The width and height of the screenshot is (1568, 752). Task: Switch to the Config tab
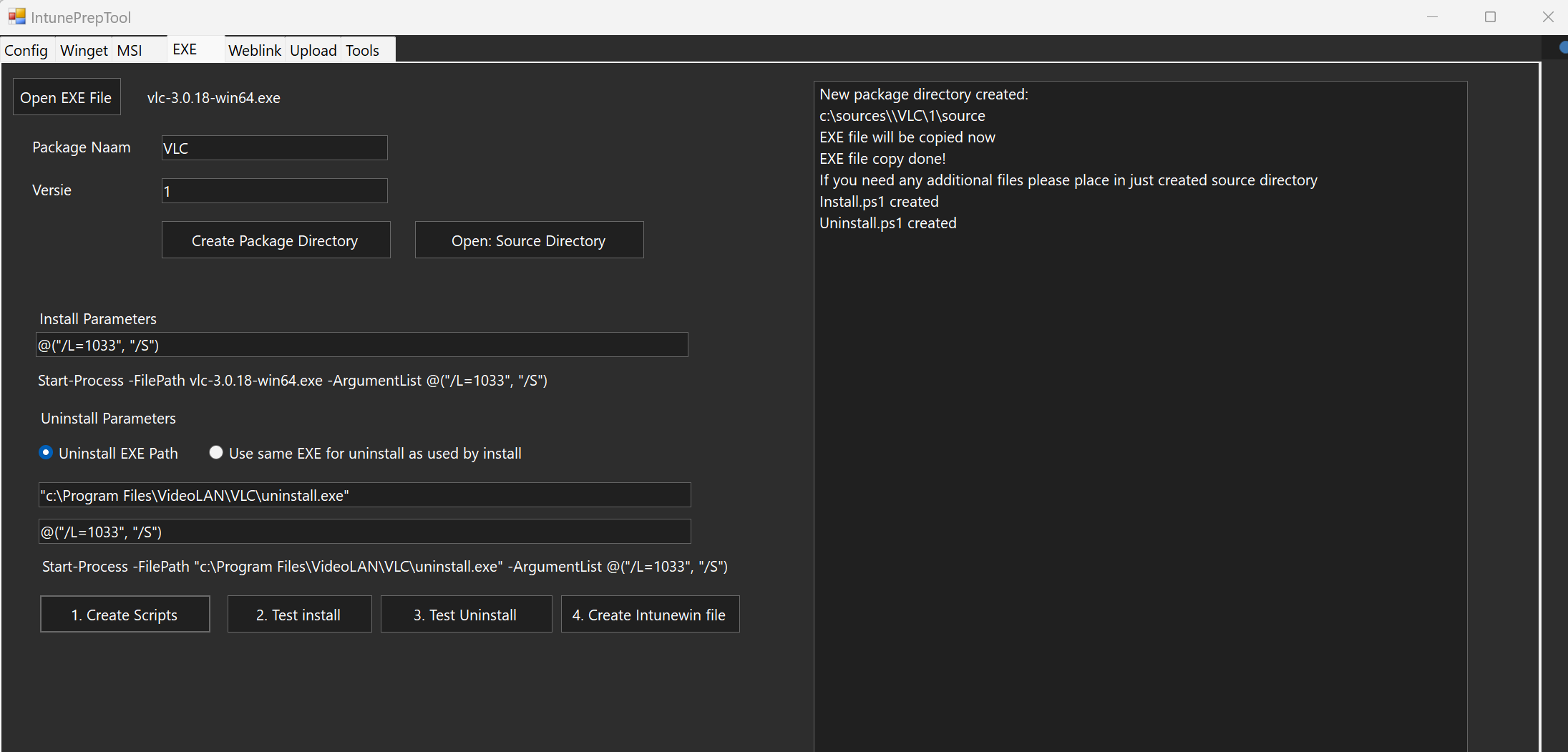tap(26, 50)
